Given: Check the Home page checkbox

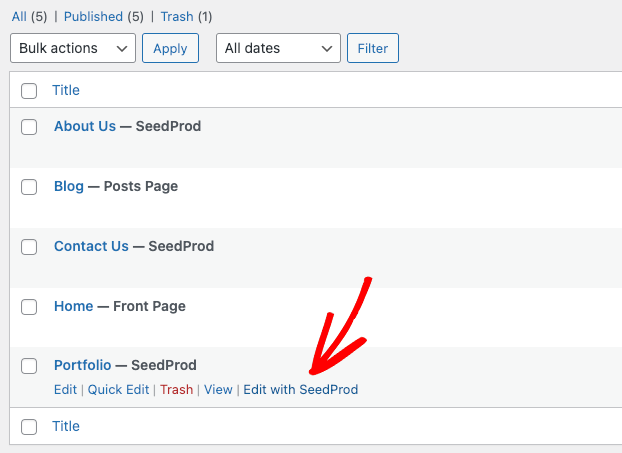Looking at the screenshot, I should point(29,307).
